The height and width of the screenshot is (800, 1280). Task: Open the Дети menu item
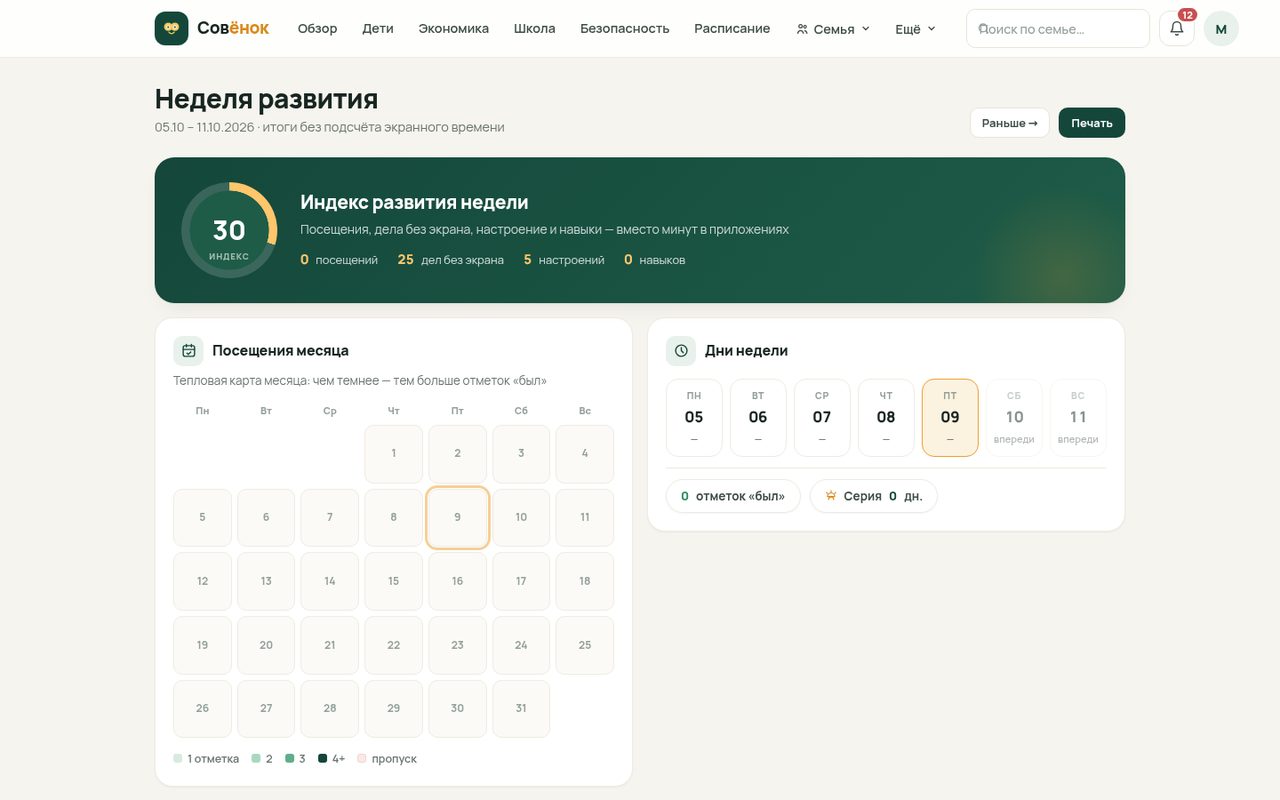378,29
